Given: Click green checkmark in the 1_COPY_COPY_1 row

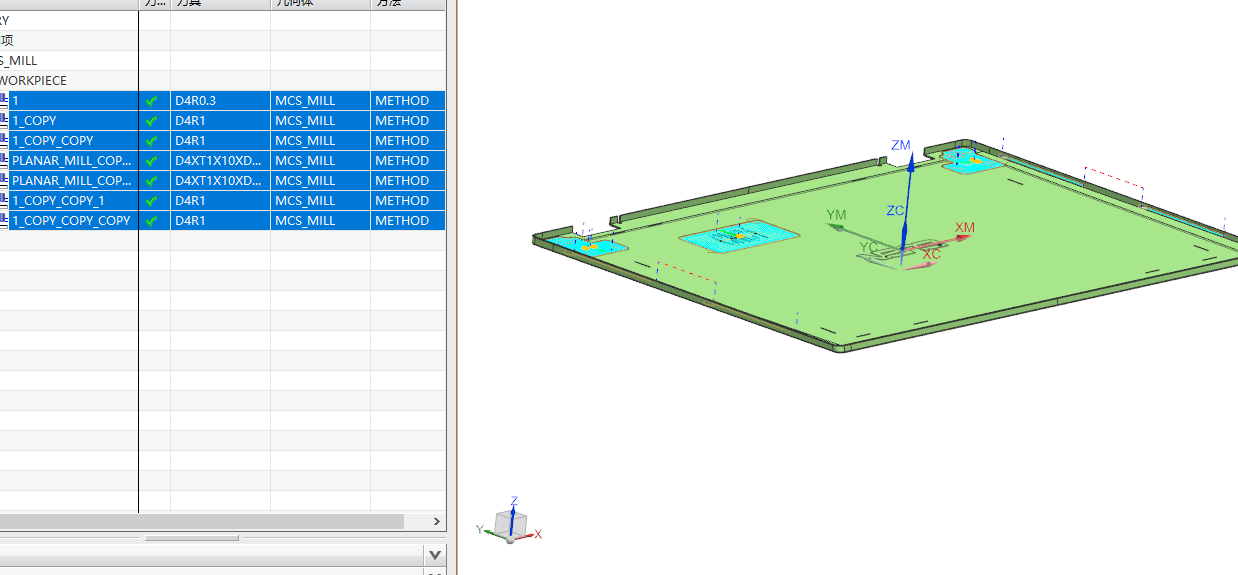Looking at the screenshot, I should 151,201.
